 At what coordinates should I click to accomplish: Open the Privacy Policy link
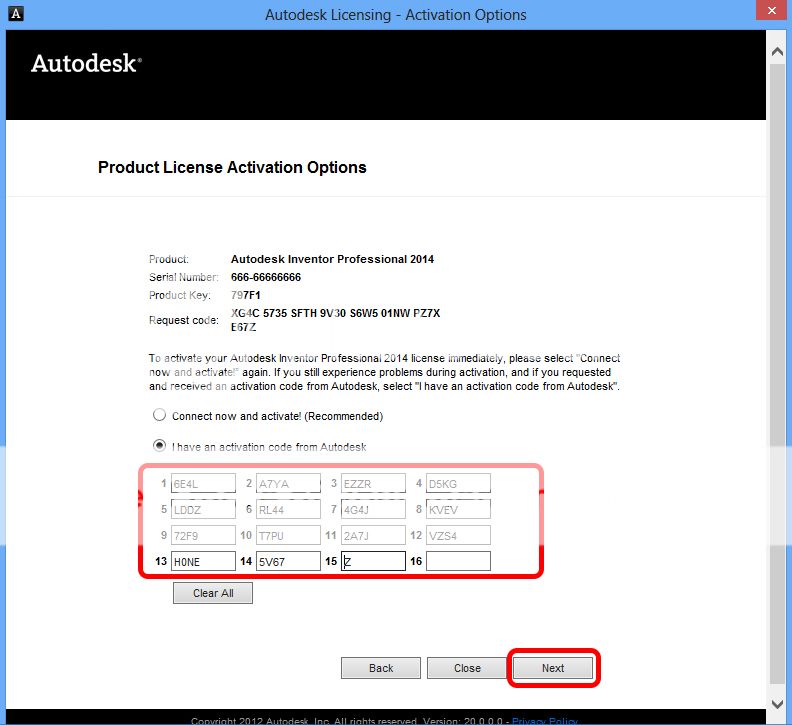click(x=544, y=721)
